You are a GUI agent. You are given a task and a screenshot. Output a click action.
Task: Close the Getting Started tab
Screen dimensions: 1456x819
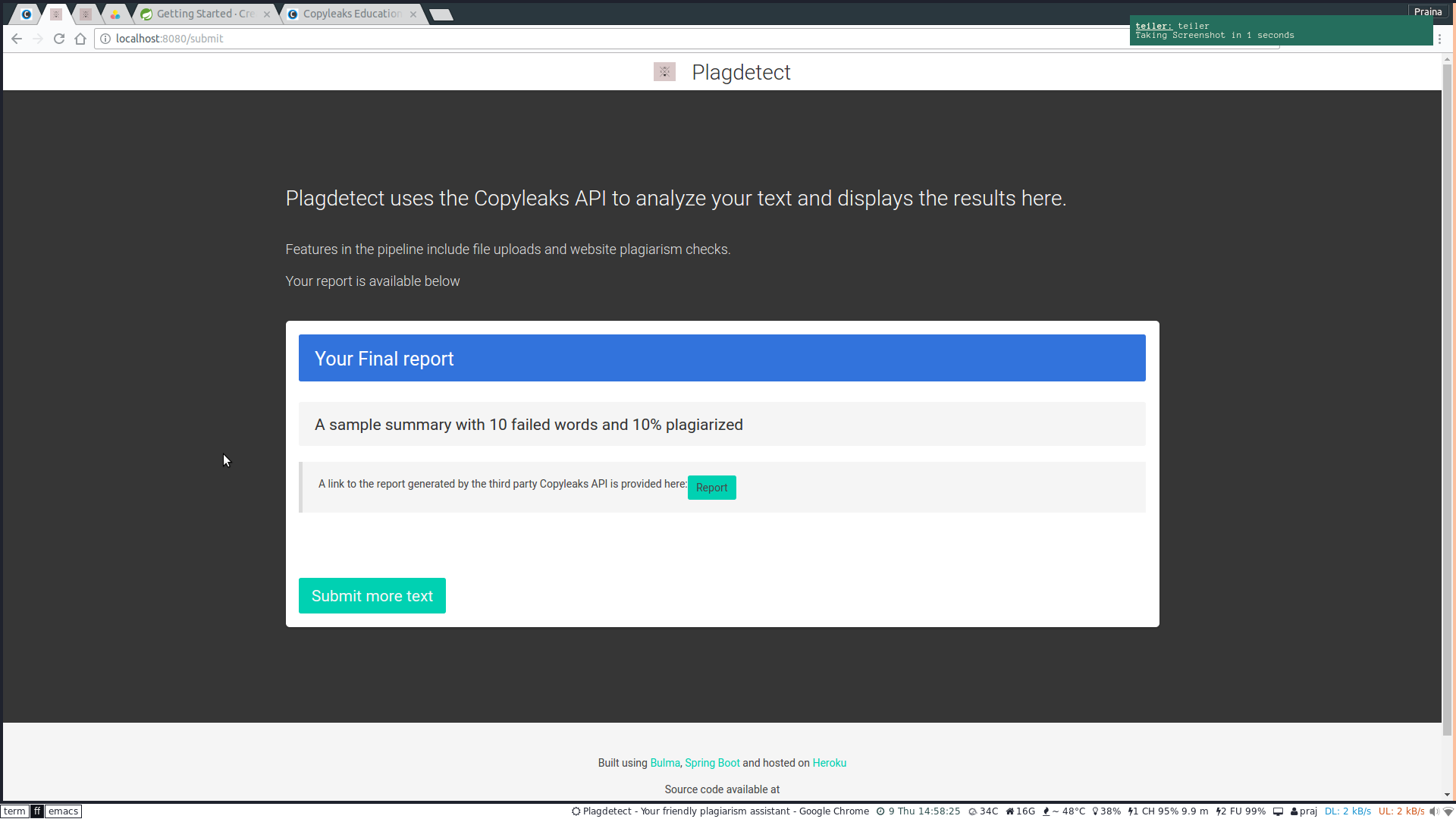click(x=267, y=14)
